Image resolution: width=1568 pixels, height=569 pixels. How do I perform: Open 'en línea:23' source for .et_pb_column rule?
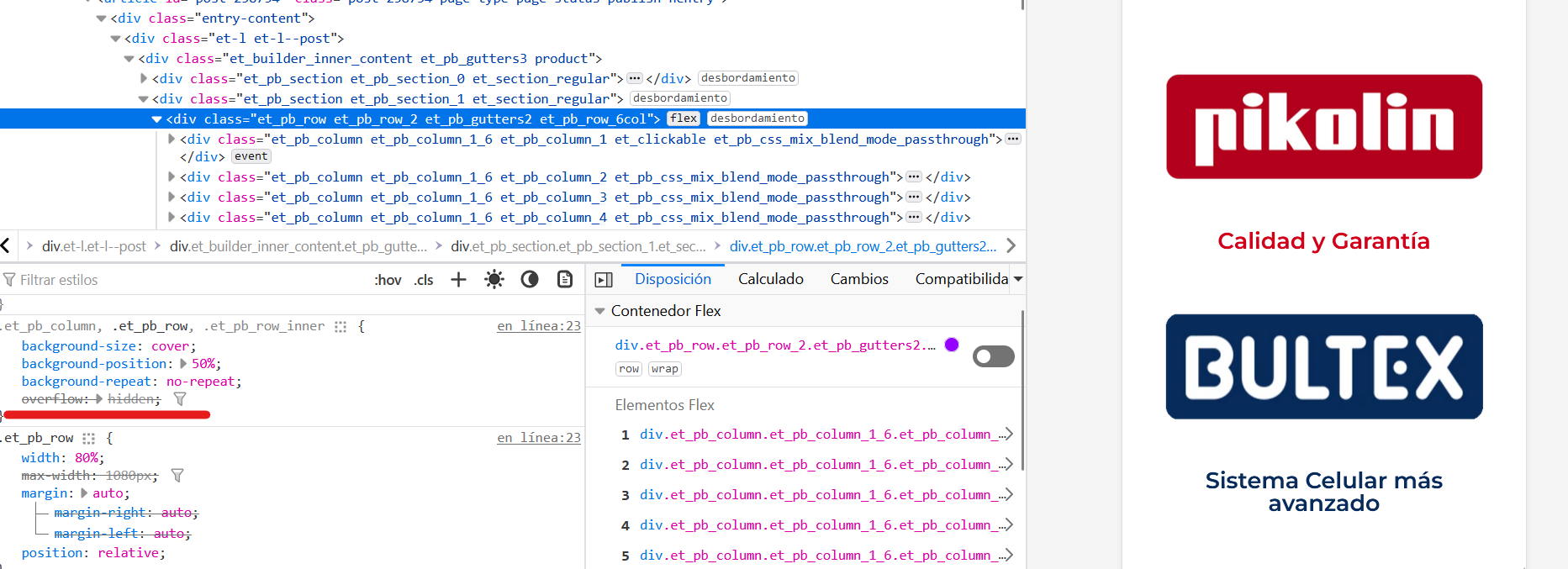[539, 326]
